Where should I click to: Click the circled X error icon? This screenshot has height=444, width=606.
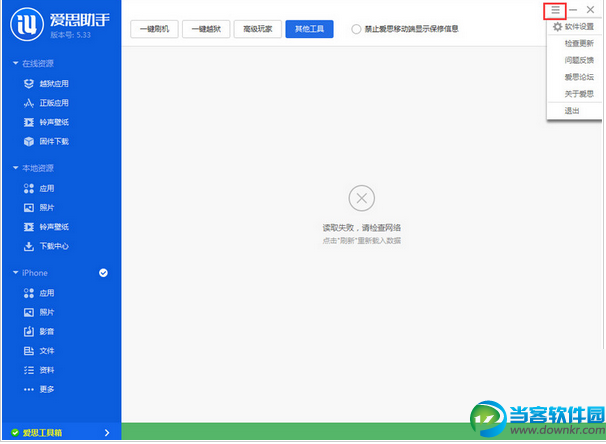(361, 198)
